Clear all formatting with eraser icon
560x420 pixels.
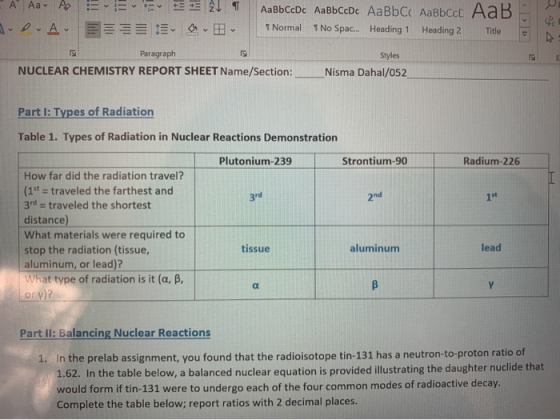pos(65,5)
